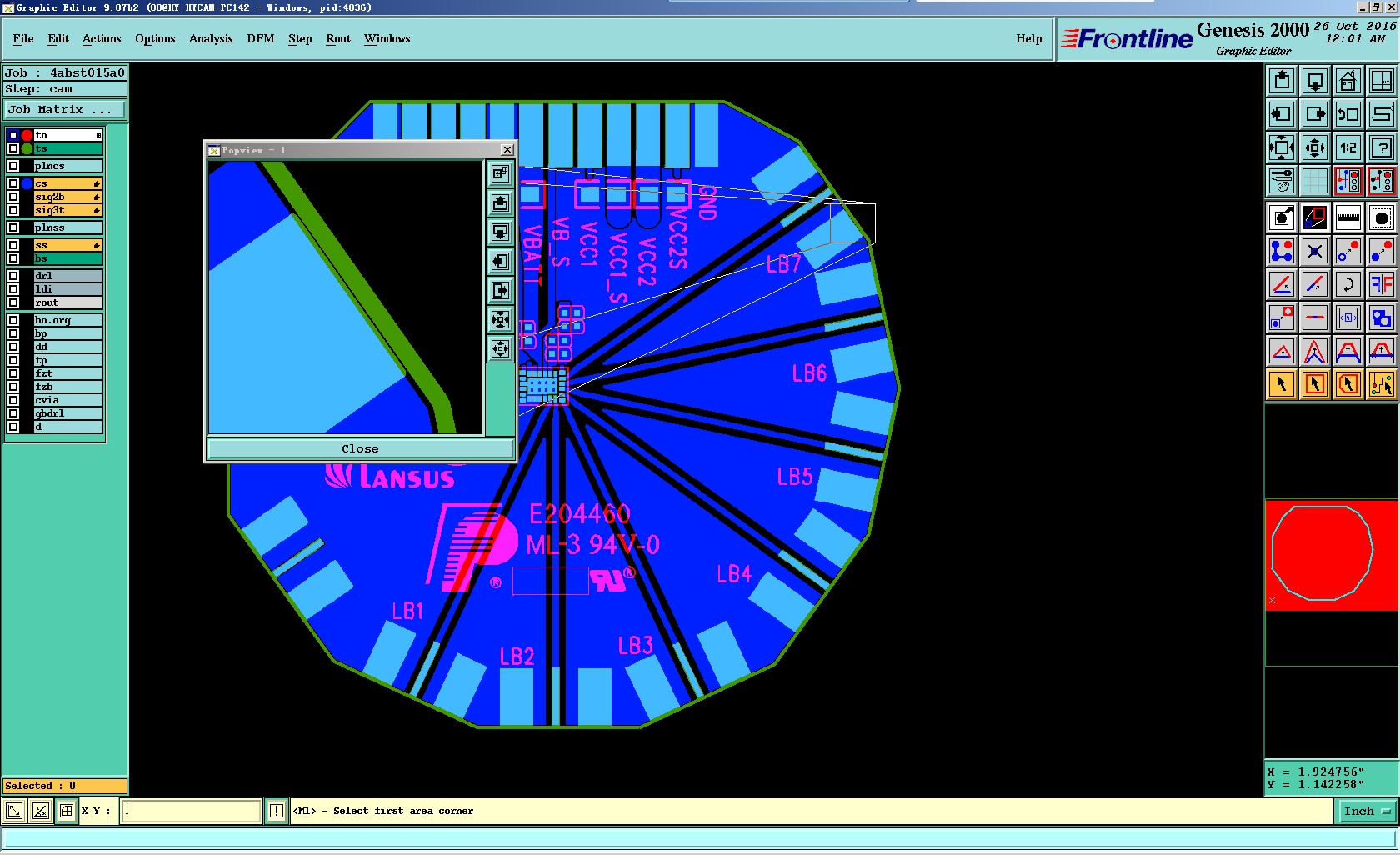Screen dimensions: 1400x855
Task: Click the red color dot of layer to
Action: point(27,135)
